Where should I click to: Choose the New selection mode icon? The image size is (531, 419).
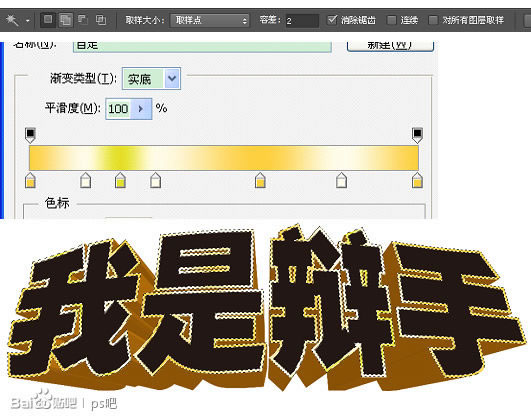pos(48,20)
